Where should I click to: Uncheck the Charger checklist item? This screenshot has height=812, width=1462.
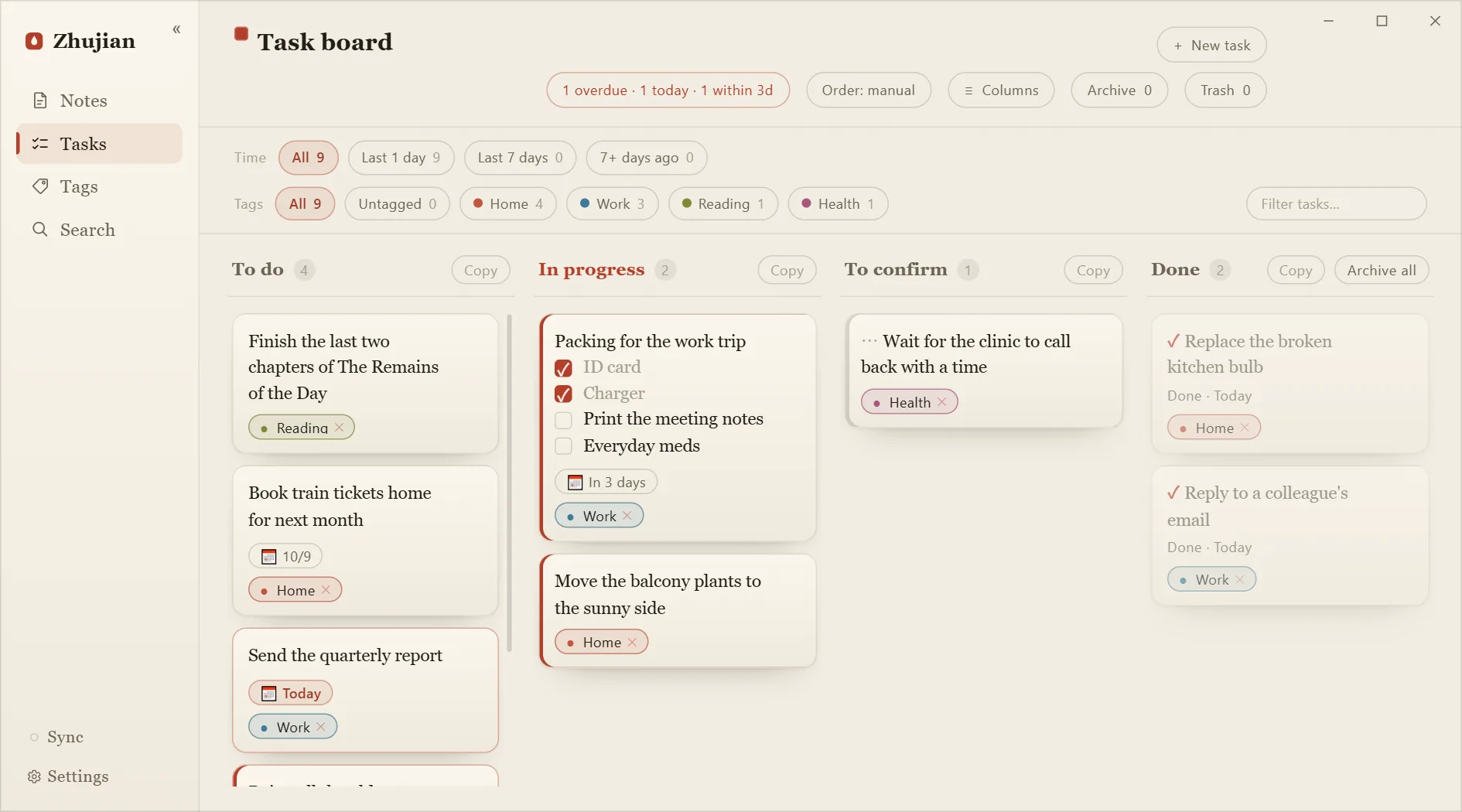[x=564, y=394]
